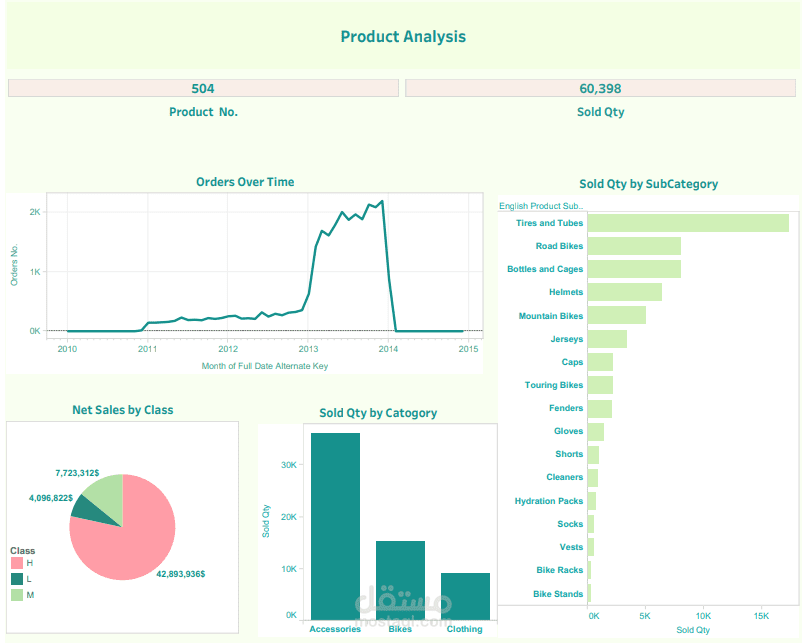
Task: Click the Gloves bar
Action: [595, 432]
